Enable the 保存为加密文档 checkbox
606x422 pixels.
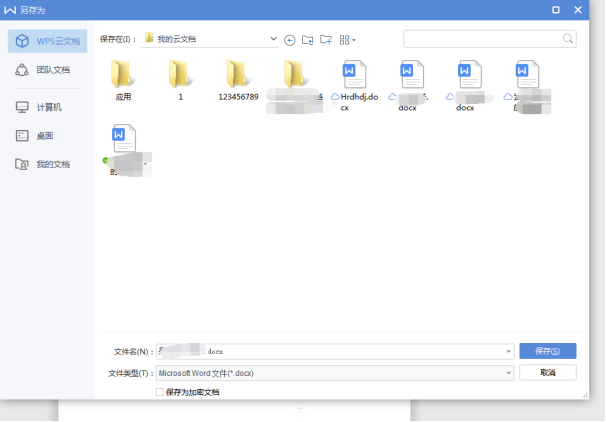160,392
